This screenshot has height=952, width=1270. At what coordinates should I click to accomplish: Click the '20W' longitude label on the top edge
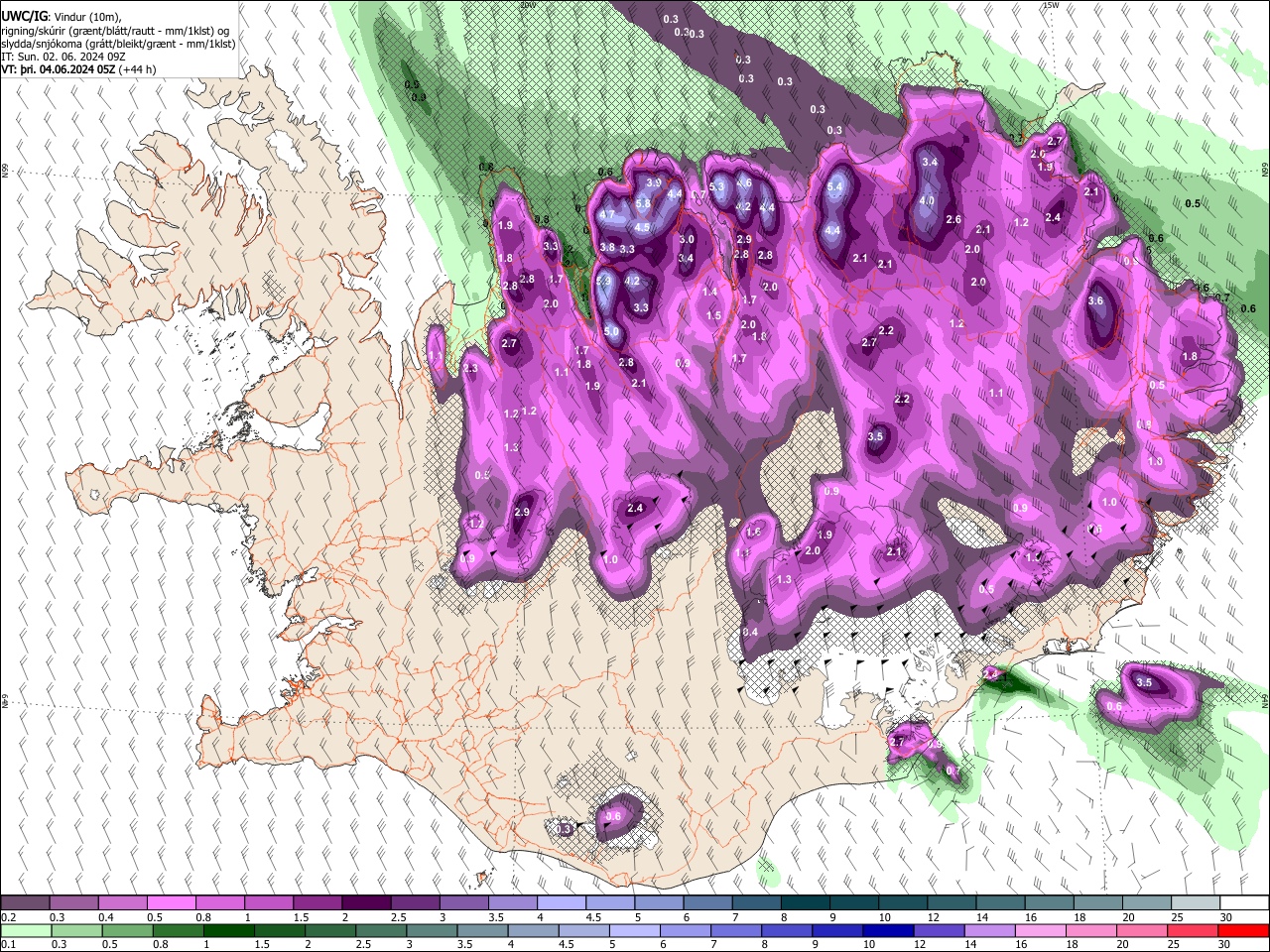coord(527,5)
